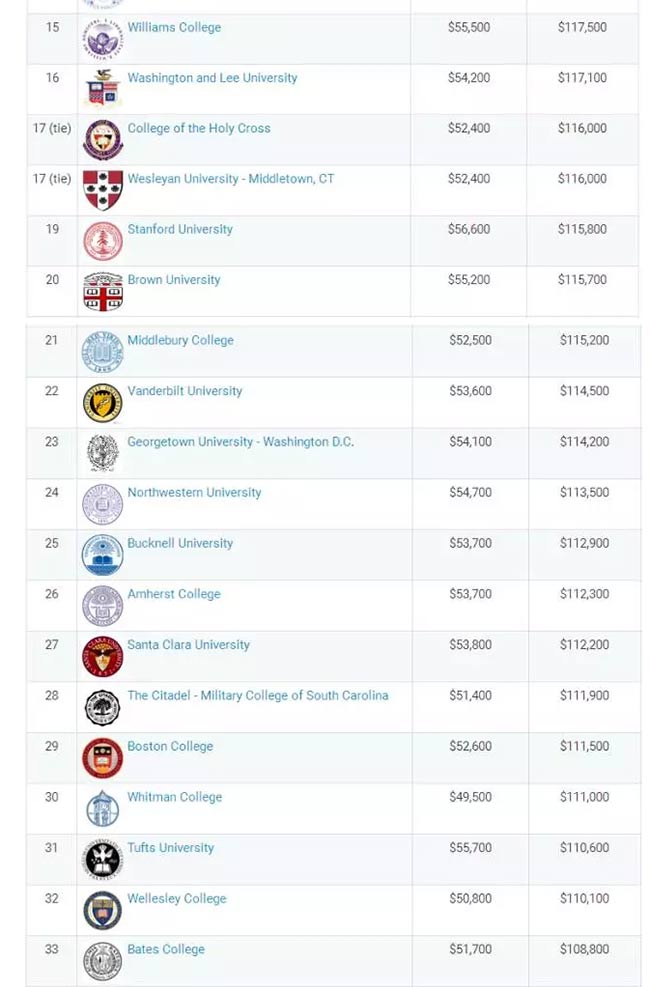Click the Washington and Lee University crest
Viewport: 650px width, 987px height.
click(103, 89)
